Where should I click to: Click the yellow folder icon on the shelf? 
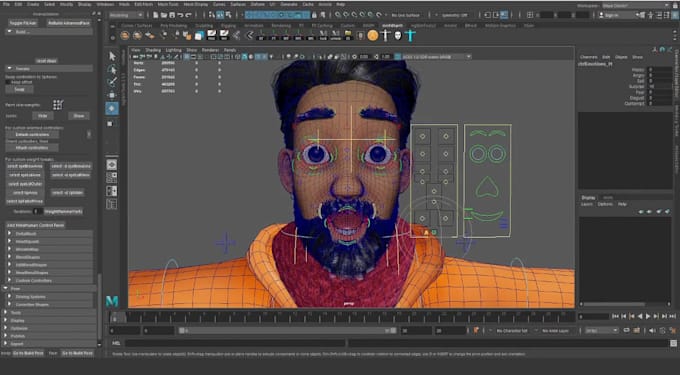[348, 35]
